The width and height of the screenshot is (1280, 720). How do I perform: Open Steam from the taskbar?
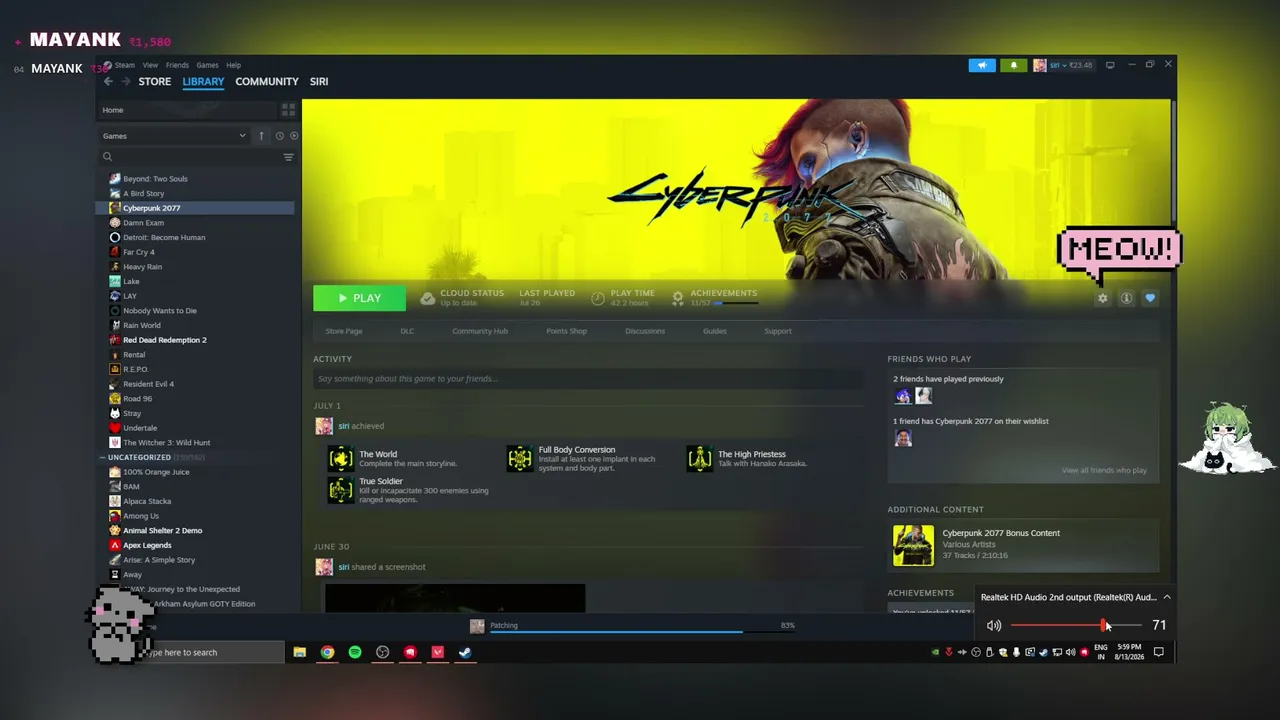pyautogui.click(x=465, y=652)
